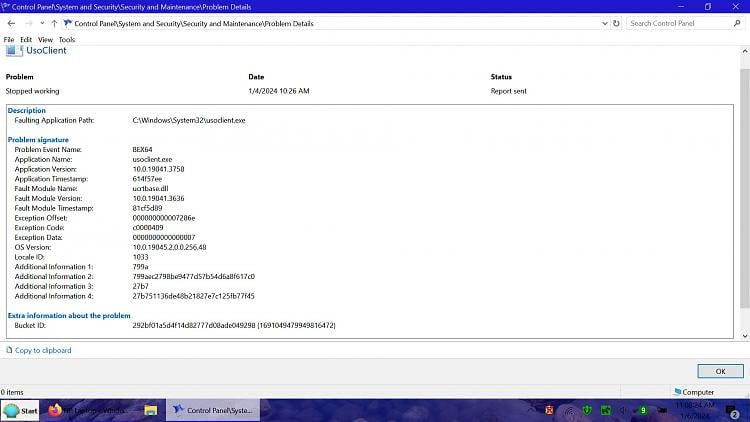The height and width of the screenshot is (422, 750).
Task: Click the clipboard icon beside Copy link
Action: tap(9, 350)
